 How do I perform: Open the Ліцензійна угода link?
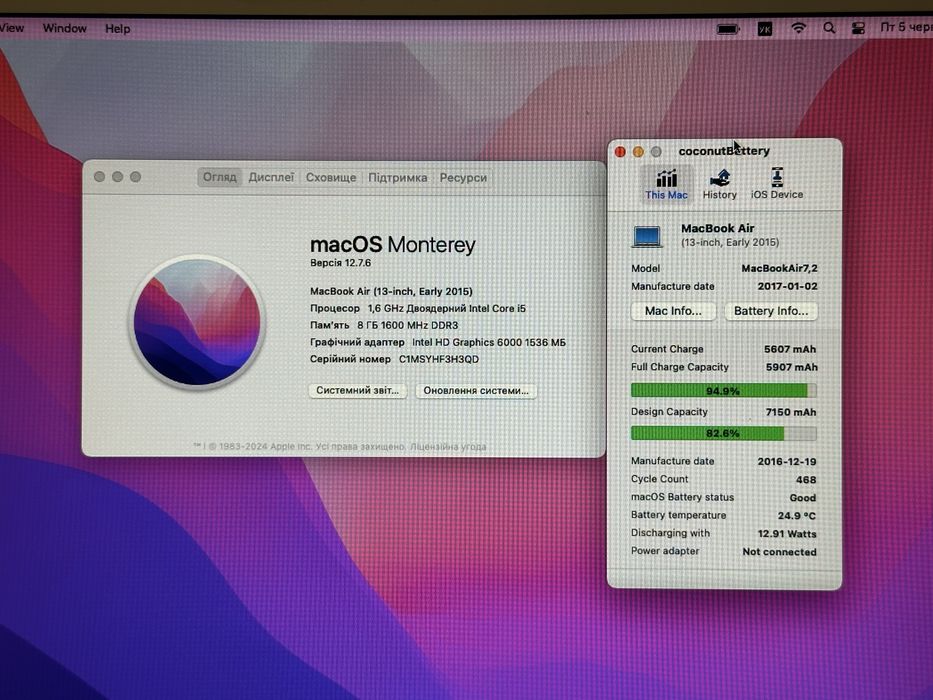click(x=448, y=446)
